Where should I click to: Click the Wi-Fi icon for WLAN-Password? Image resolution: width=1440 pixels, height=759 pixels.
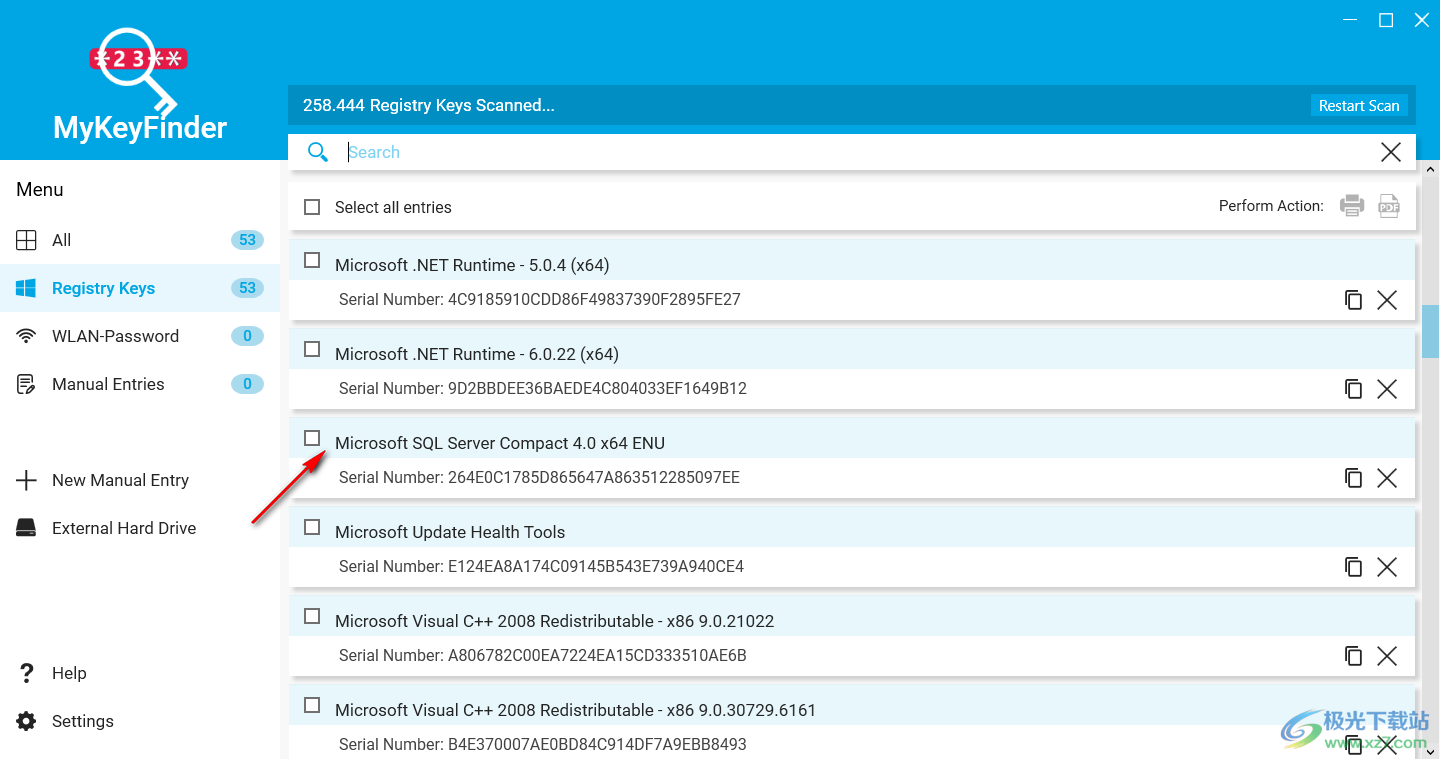[x=26, y=336]
